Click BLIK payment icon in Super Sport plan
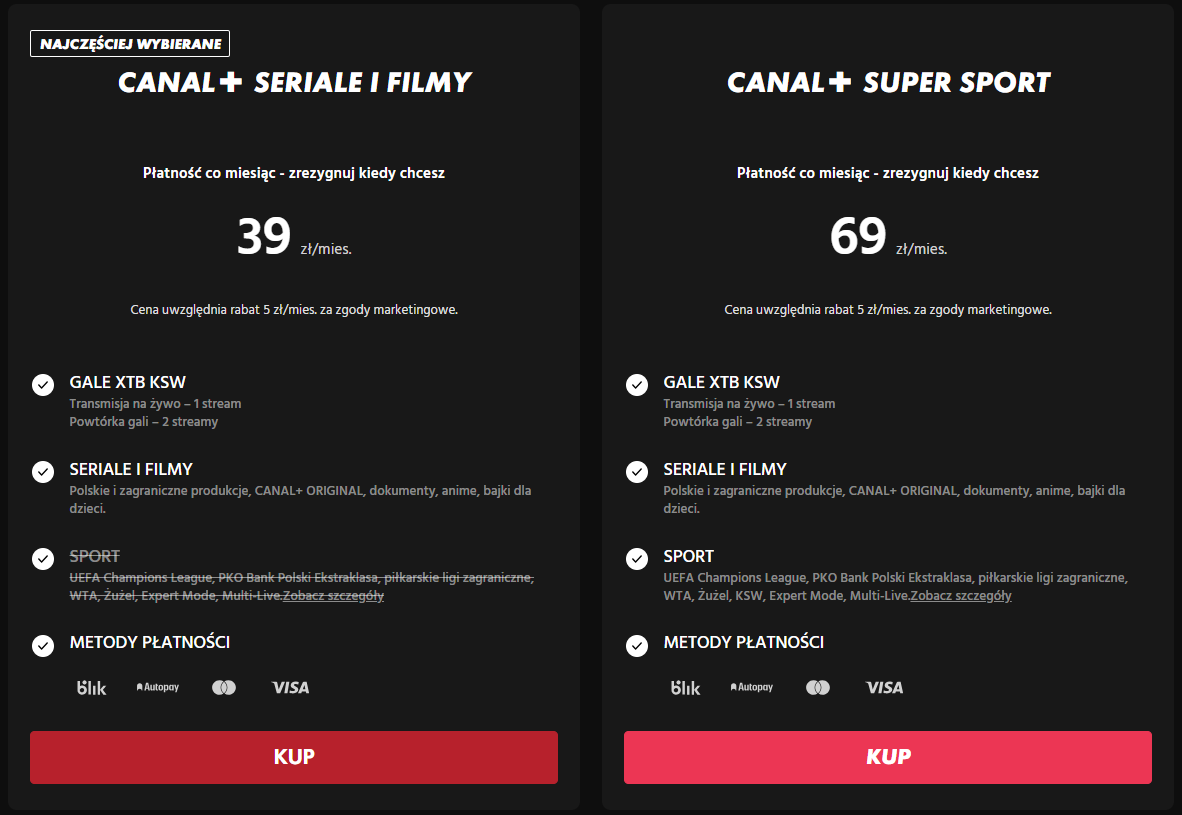 [x=685, y=688]
